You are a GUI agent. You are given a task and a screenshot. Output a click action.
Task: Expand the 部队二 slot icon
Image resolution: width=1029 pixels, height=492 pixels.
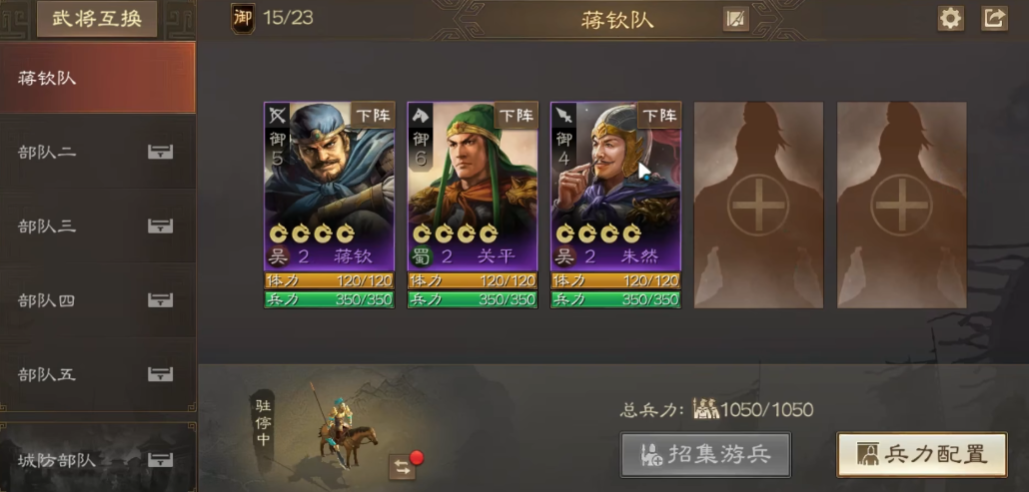coord(160,152)
